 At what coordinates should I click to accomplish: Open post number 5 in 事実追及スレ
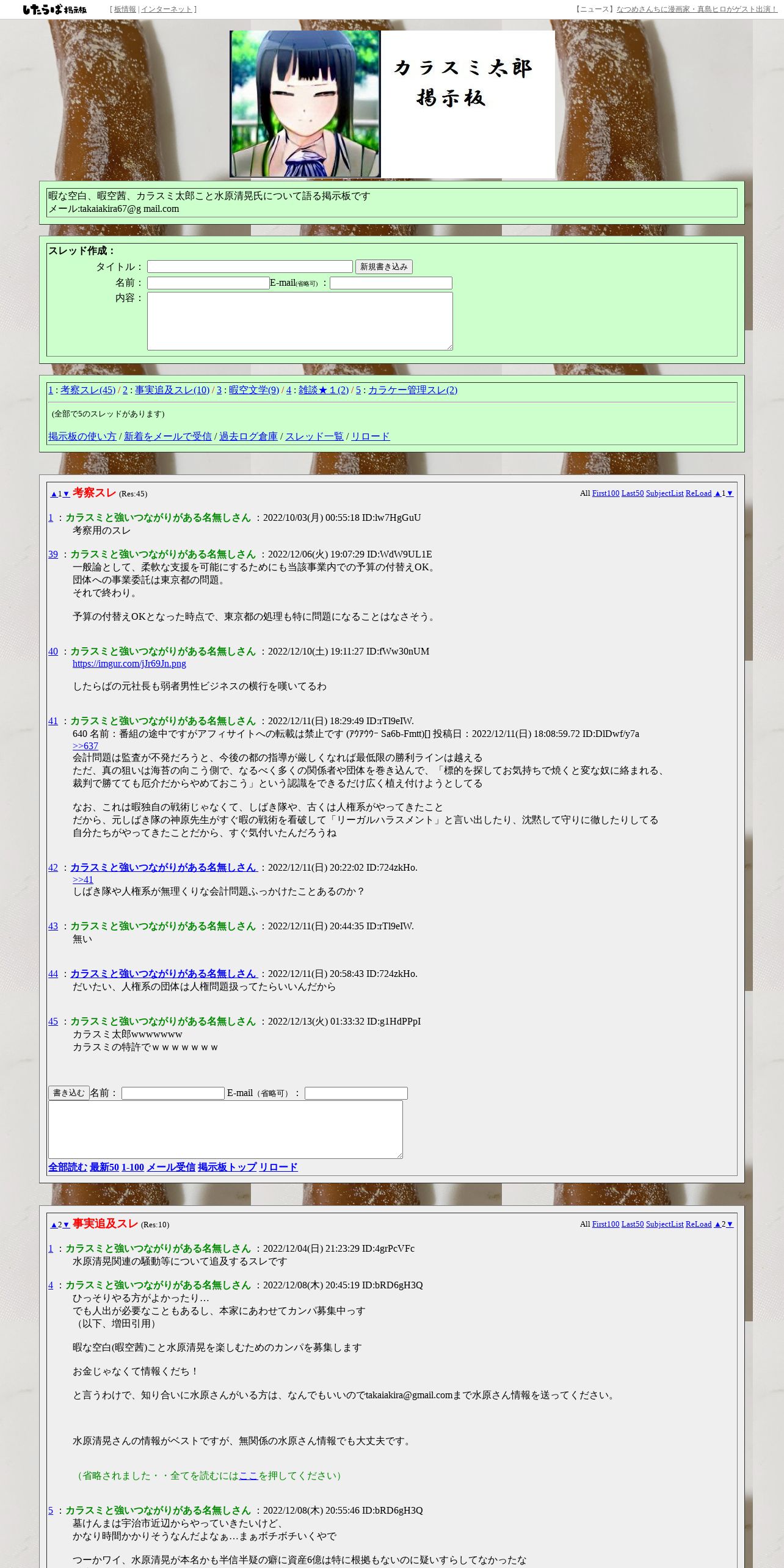(x=51, y=1511)
